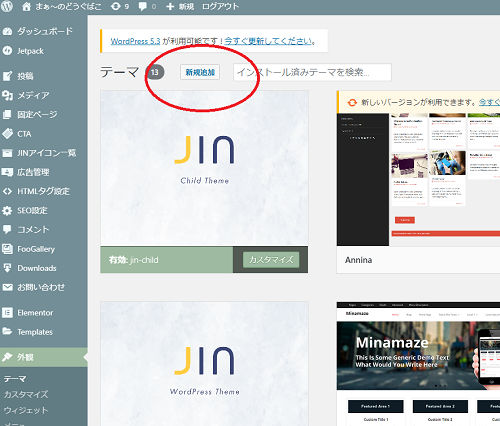Screen dimensions: 500x426
Task: Open the Minamaze theme thumbnail
Action: pos(418,364)
